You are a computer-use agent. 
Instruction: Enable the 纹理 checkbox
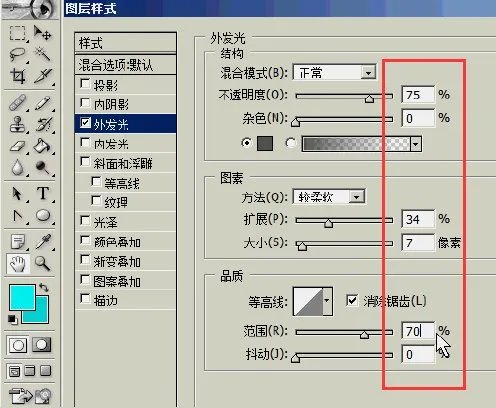point(96,201)
